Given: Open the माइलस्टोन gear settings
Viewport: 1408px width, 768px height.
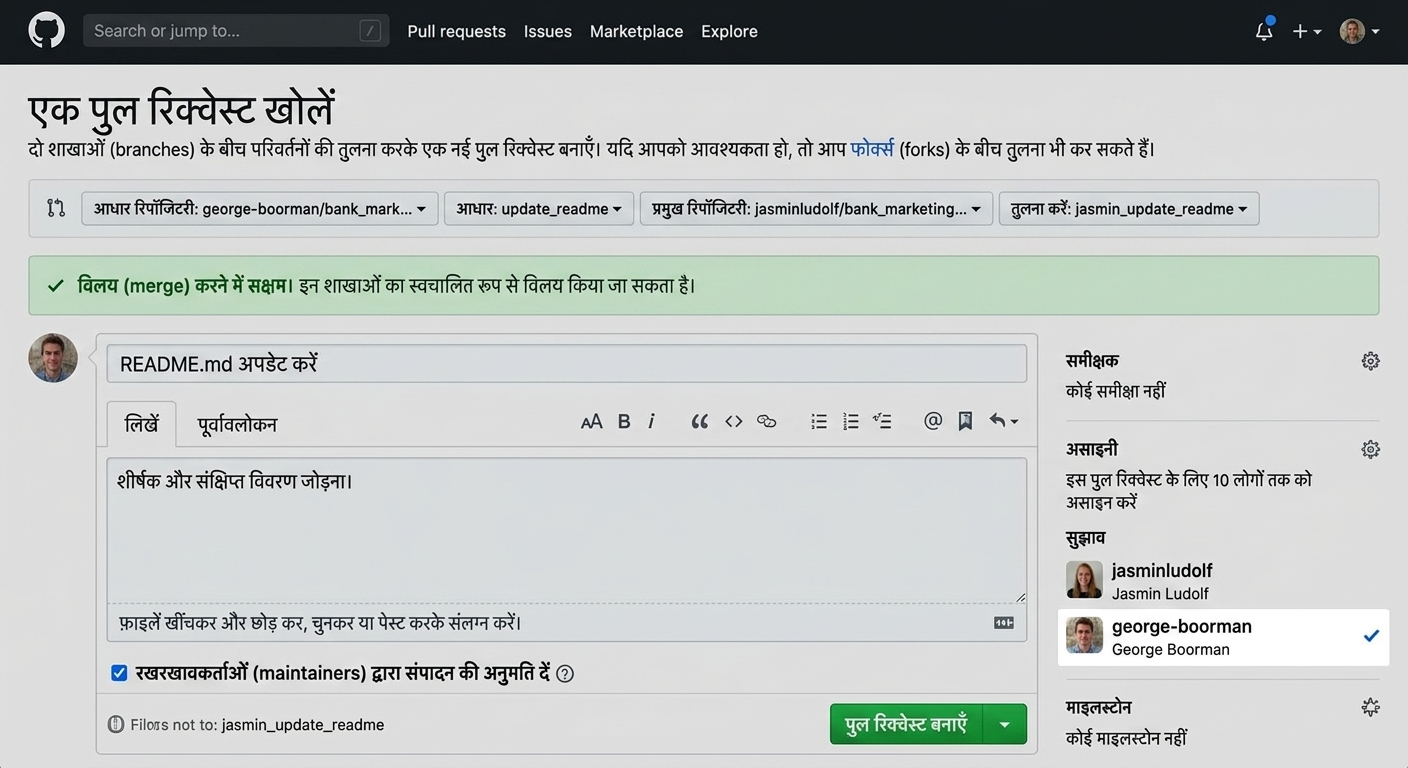Looking at the screenshot, I should click(x=1371, y=707).
